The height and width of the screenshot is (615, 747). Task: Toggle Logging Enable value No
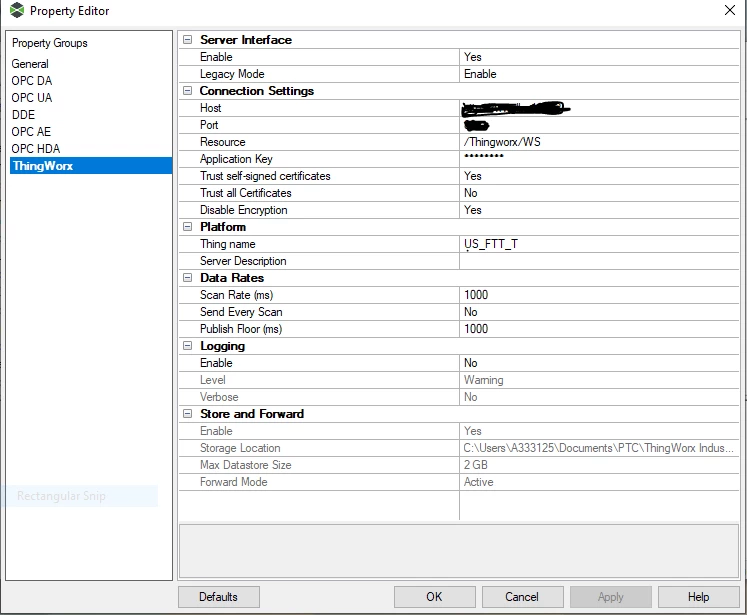[599, 363]
